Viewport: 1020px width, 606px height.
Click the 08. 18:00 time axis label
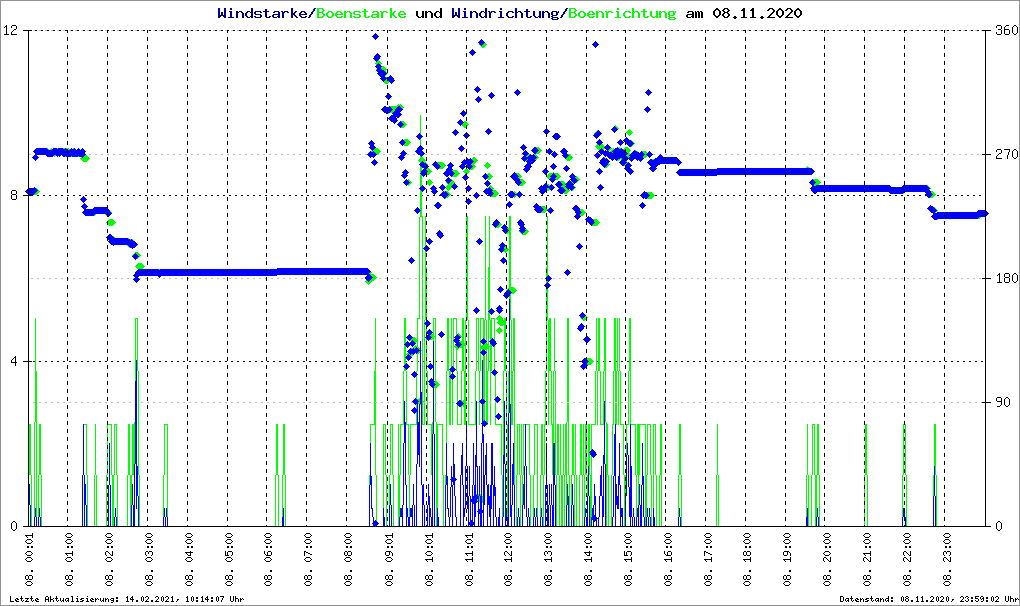click(747, 560)
